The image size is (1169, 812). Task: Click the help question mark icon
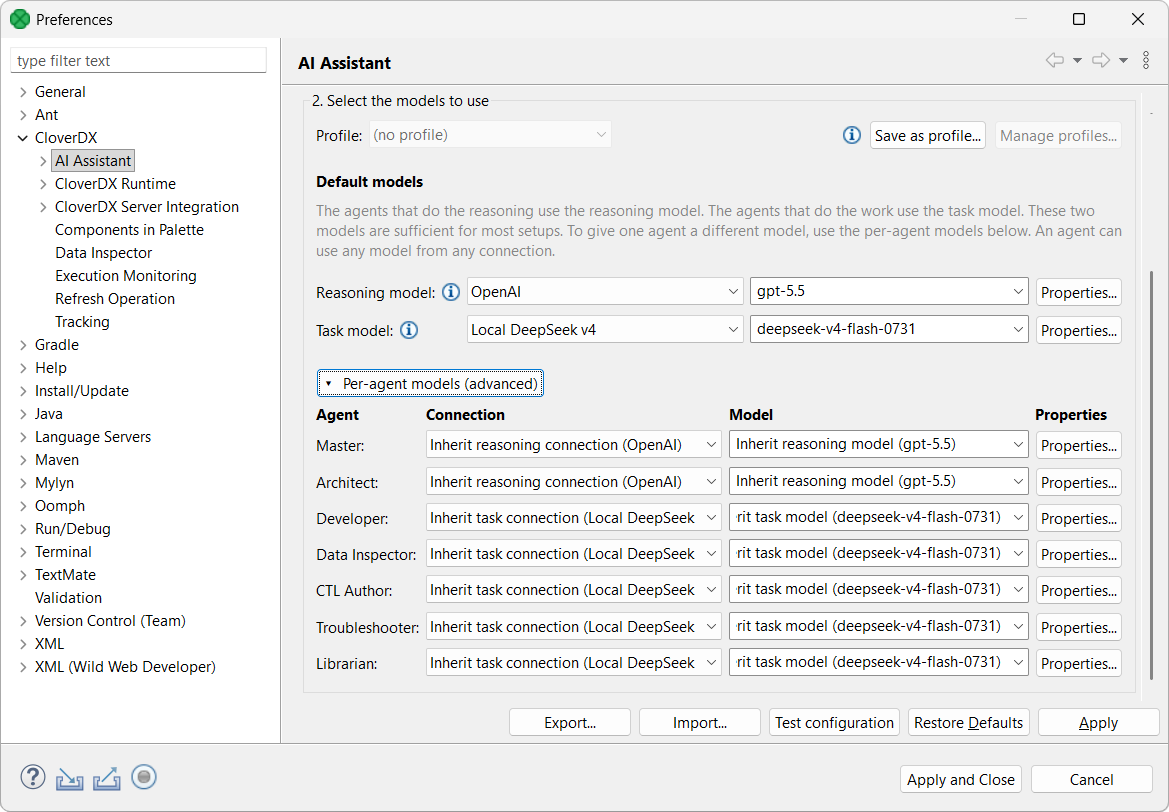tap(32, 777)
